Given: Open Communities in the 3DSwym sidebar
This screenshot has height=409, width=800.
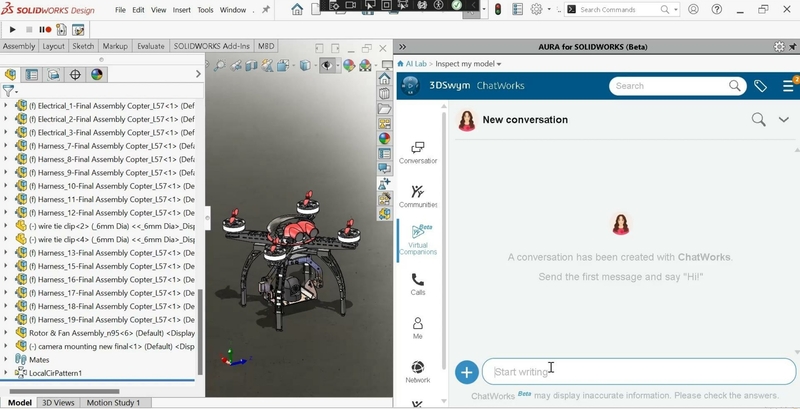Looking at the screenshot, I should (418, 196).
